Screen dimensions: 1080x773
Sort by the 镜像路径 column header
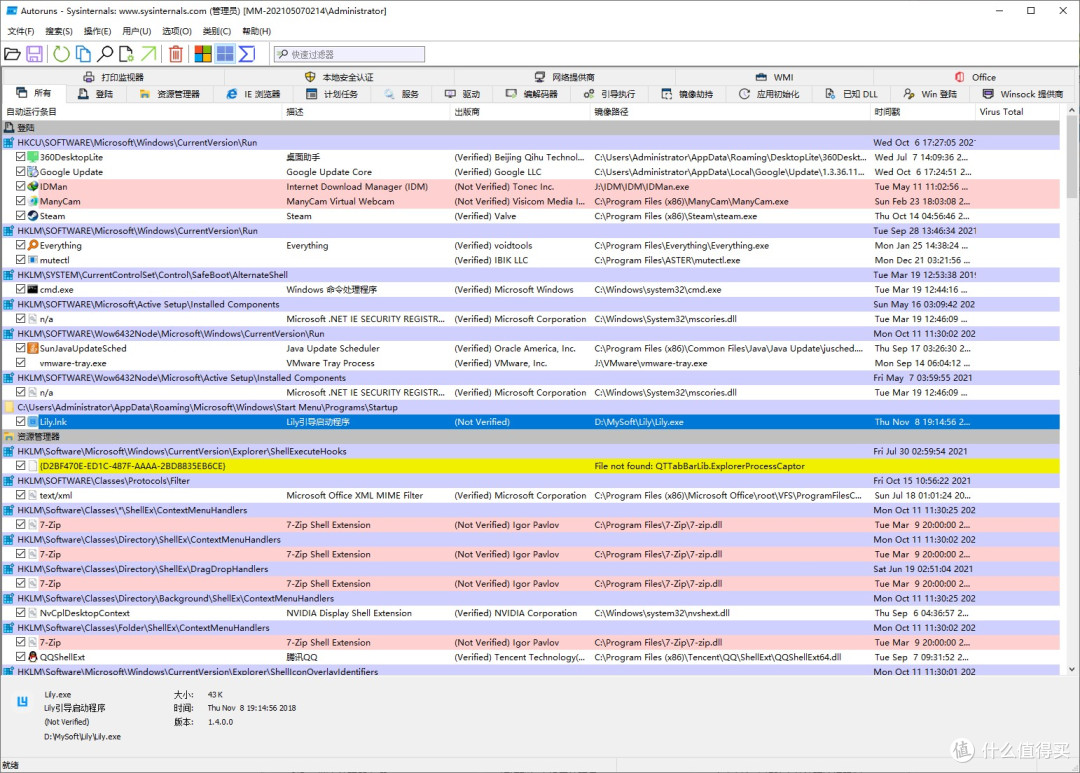pos(731,112)
